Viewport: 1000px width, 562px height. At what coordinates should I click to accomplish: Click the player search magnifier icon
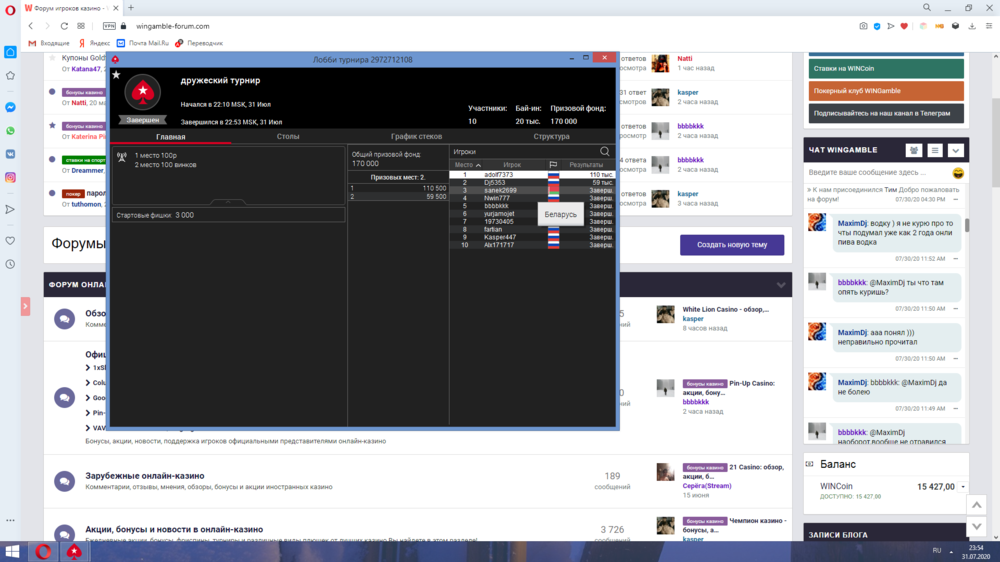(604, 152)
